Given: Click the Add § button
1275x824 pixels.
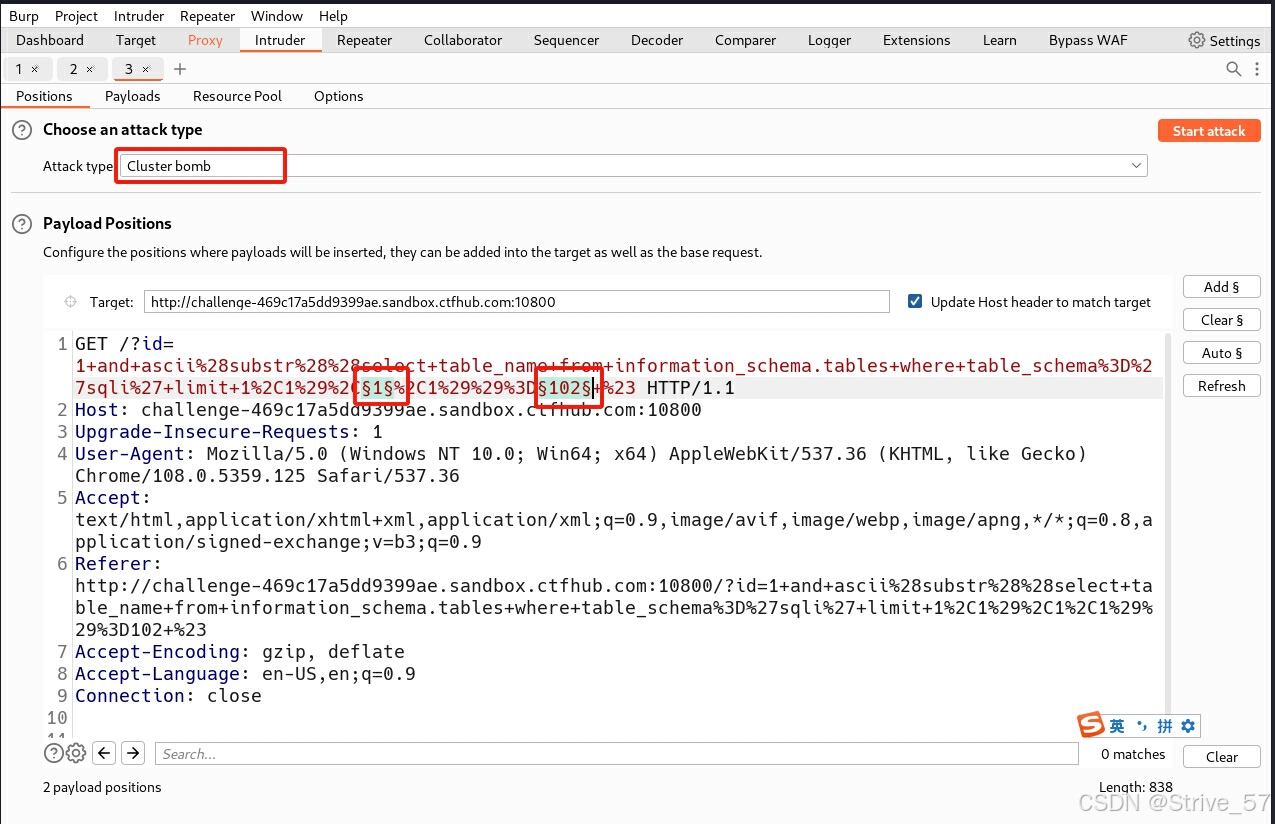Looking at the screenshot, I should pos(1221,287).
